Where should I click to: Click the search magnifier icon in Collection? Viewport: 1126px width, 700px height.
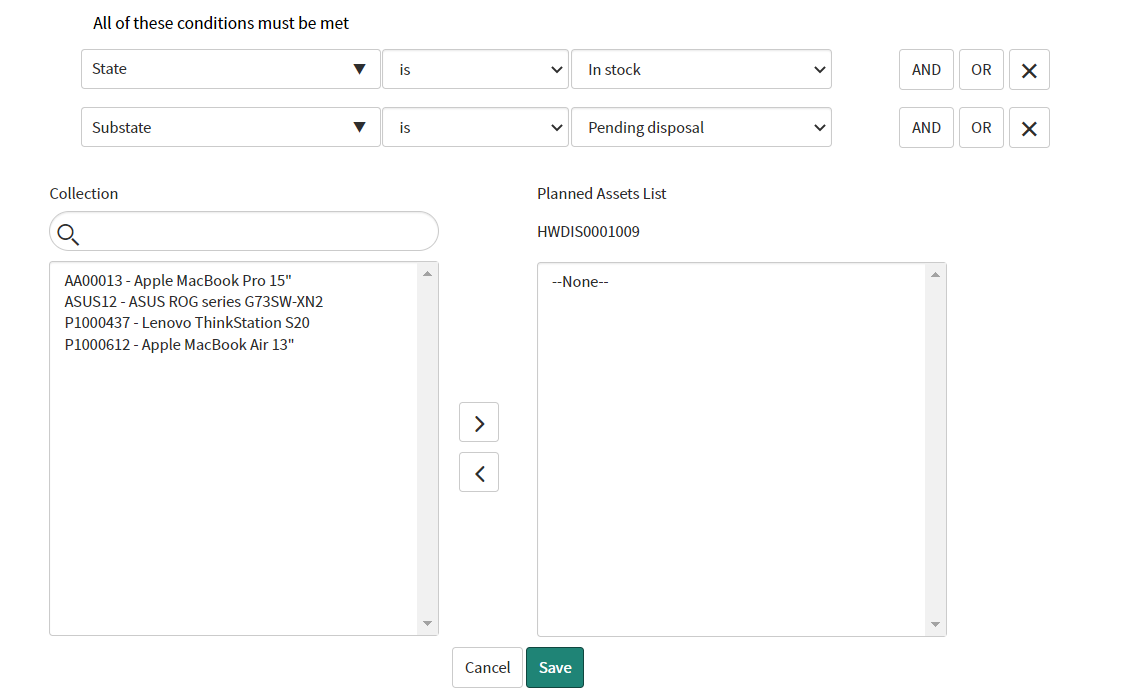[x=67, y=234]
